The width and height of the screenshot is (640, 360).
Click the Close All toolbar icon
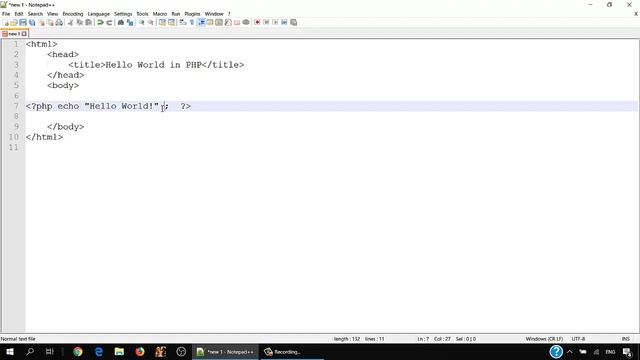50,22
